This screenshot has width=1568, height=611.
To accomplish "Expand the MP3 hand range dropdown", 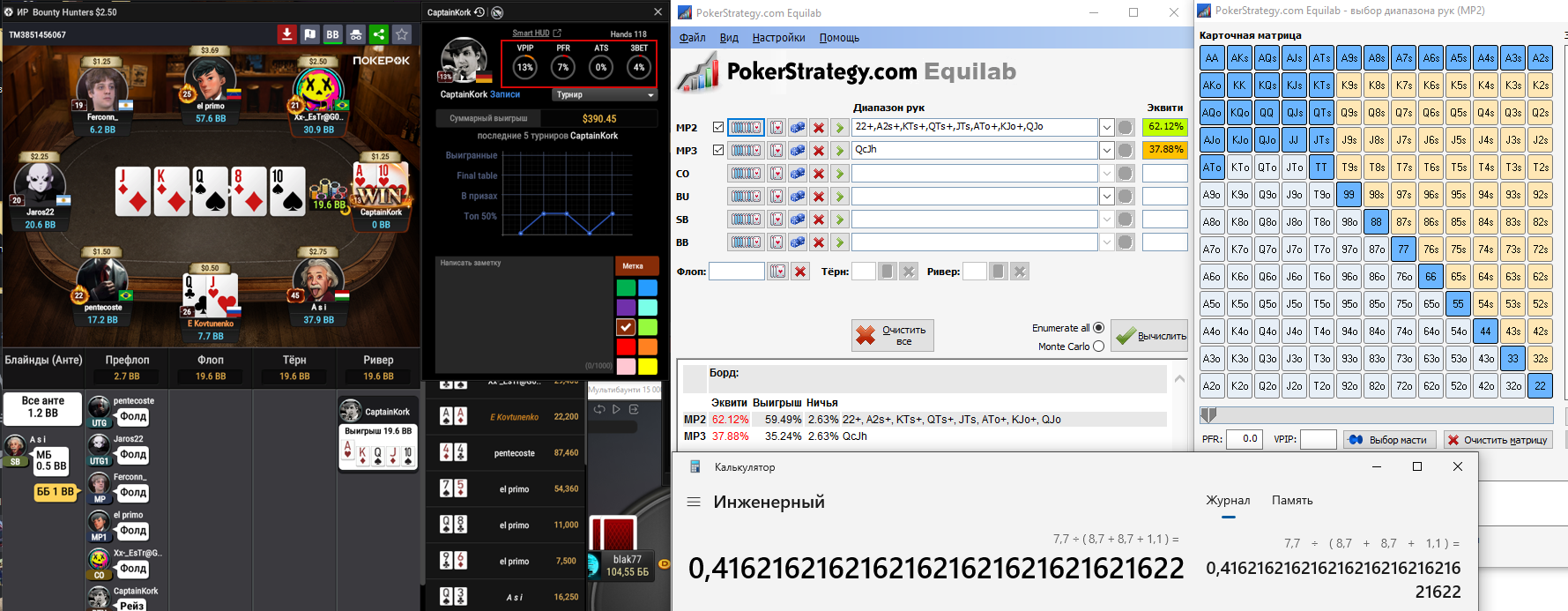I will [1106, 151].
